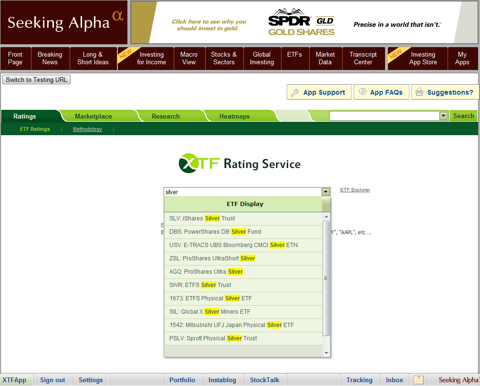Select 1542: Mitsubishi UFJ Japan Physical Silver ETF
Viewport: 480px width, 386px height.
tap(243, 325)
